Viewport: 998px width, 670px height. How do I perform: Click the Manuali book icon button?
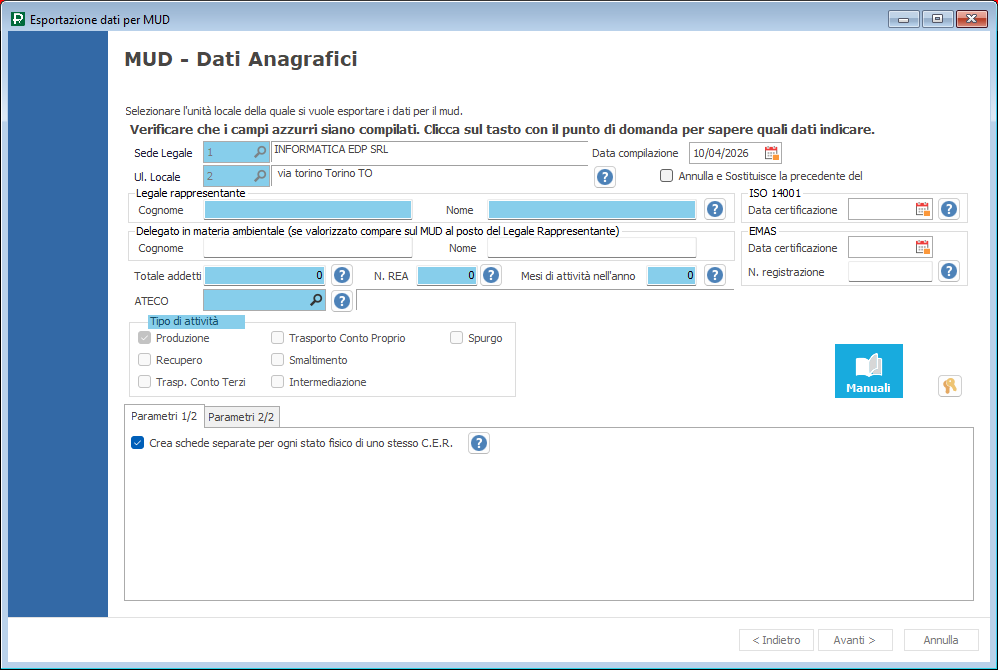(x=868, y=371)
